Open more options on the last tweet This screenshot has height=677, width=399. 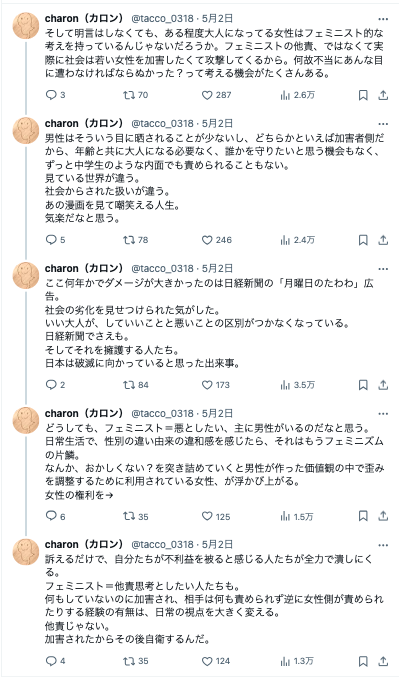tap(383, 545)
